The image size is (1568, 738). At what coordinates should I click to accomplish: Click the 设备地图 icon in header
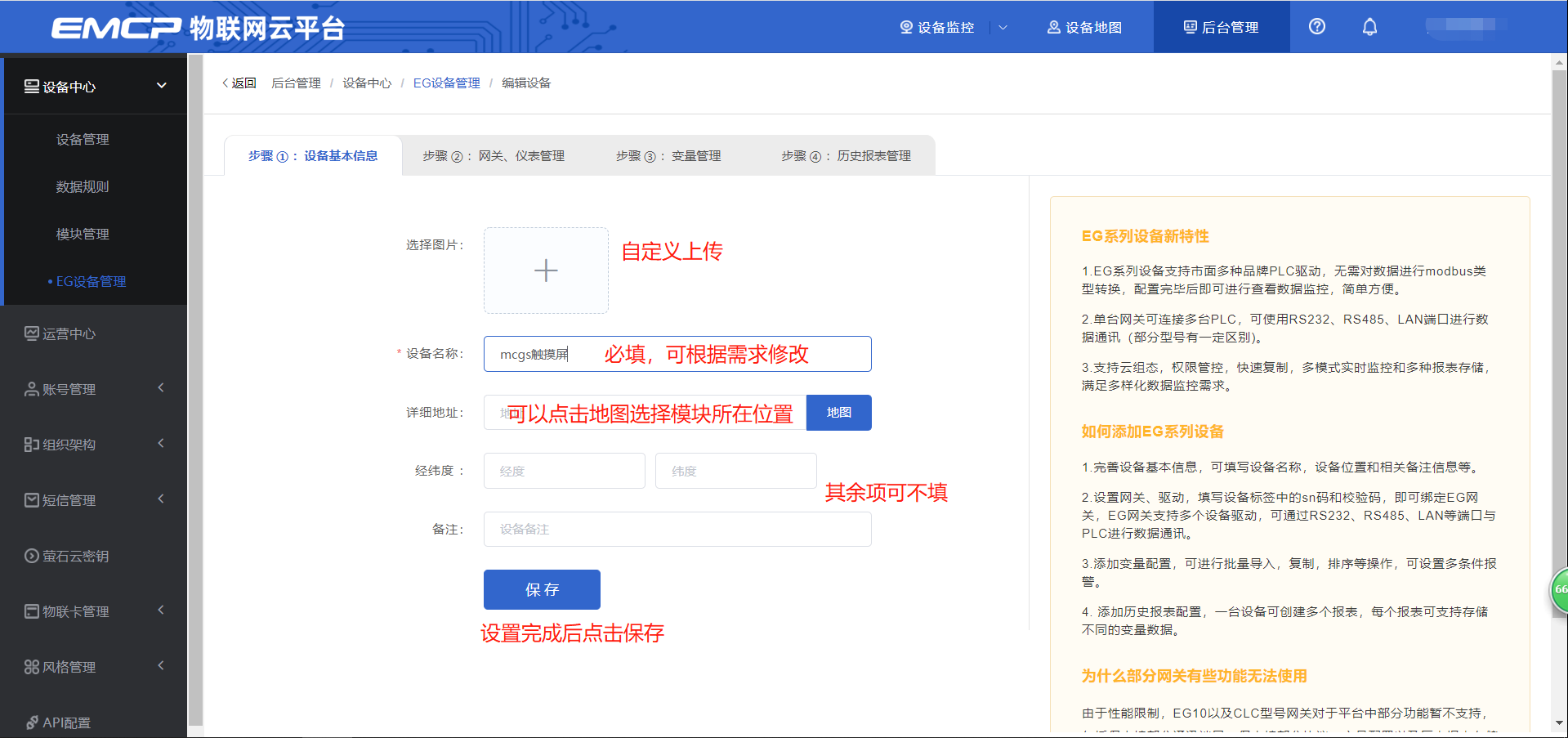1053,27
